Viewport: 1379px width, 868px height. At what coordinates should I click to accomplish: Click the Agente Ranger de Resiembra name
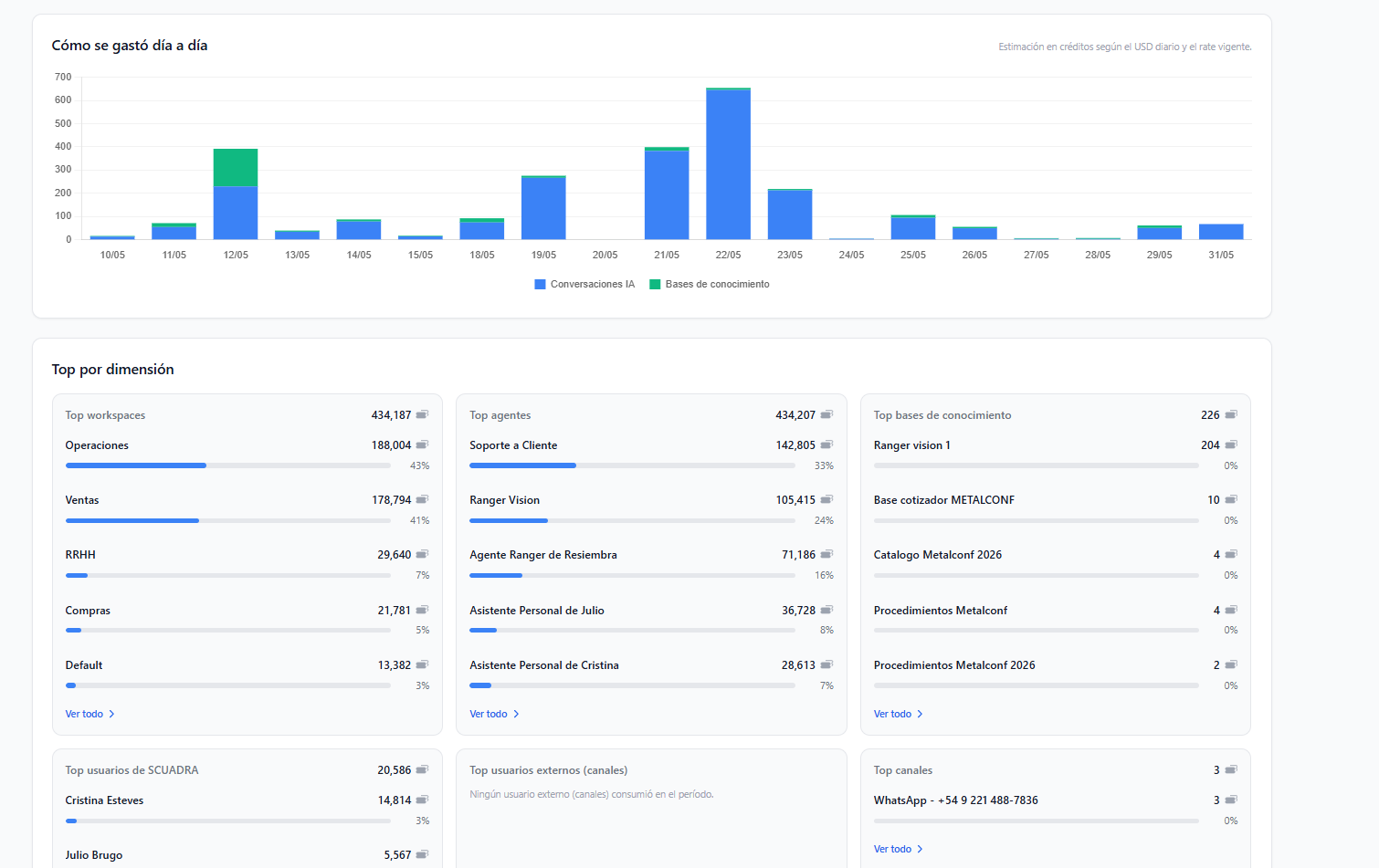(x=543, y=555)
